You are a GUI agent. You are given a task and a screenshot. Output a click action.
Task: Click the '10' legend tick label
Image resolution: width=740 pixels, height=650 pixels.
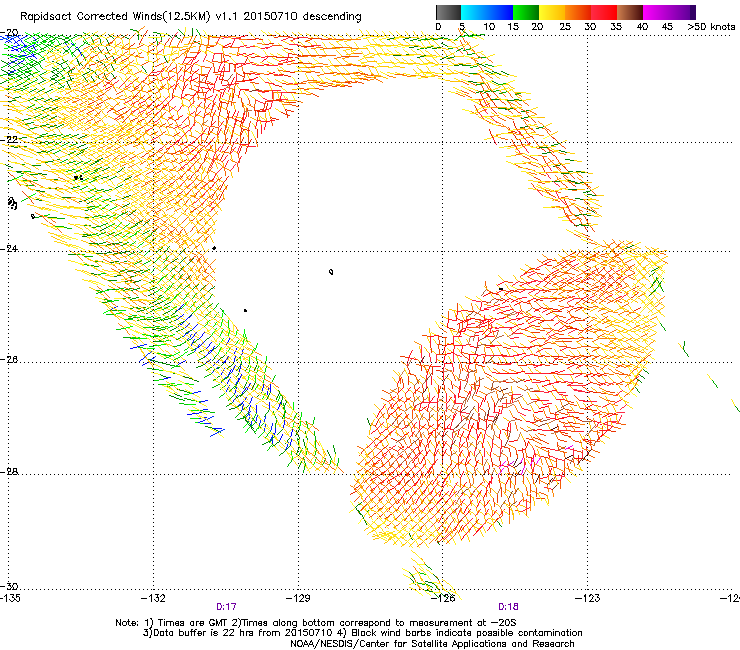coord(489,27)
